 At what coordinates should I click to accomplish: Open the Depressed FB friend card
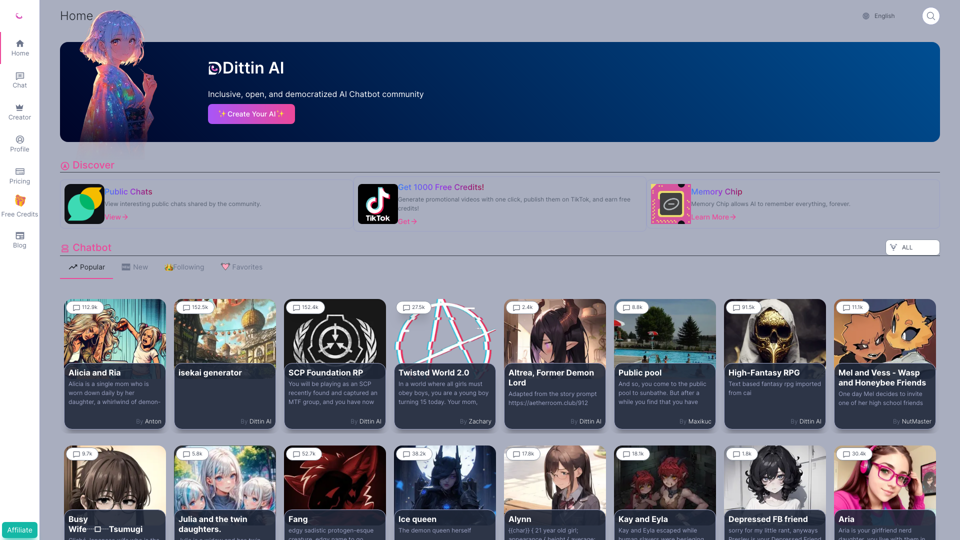tap(775, 492)
